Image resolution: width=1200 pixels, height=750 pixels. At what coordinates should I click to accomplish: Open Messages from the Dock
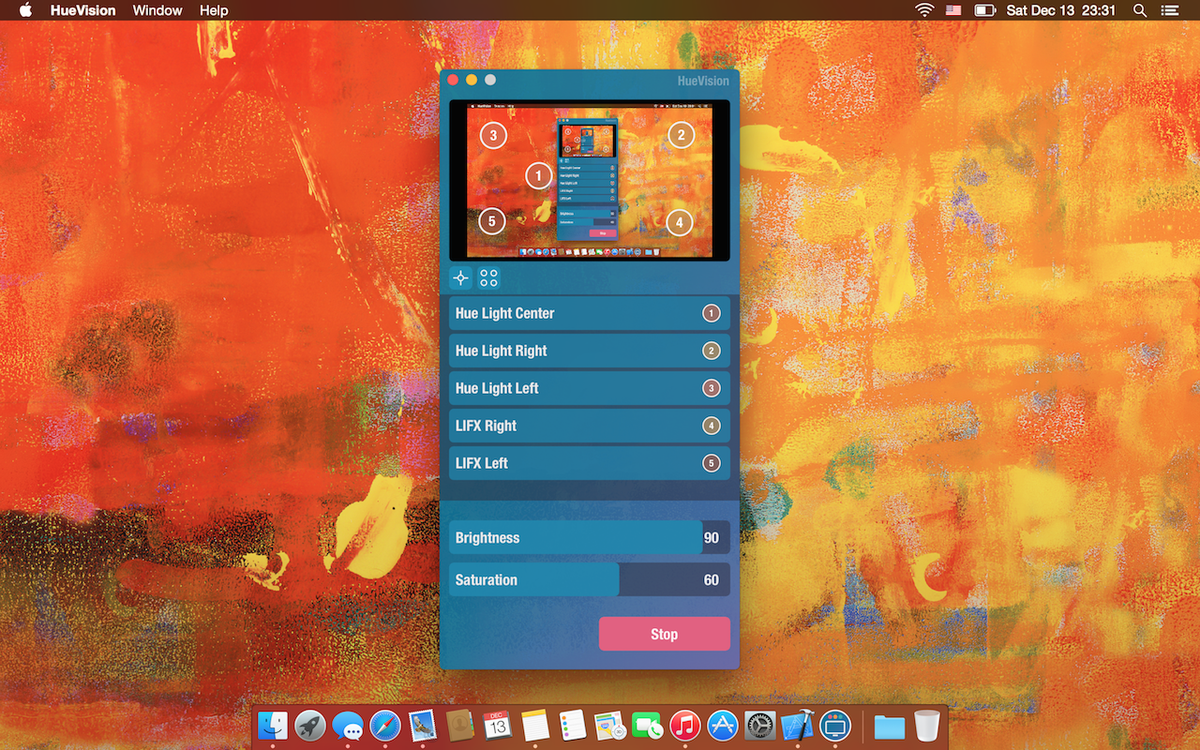pos(347,725)
